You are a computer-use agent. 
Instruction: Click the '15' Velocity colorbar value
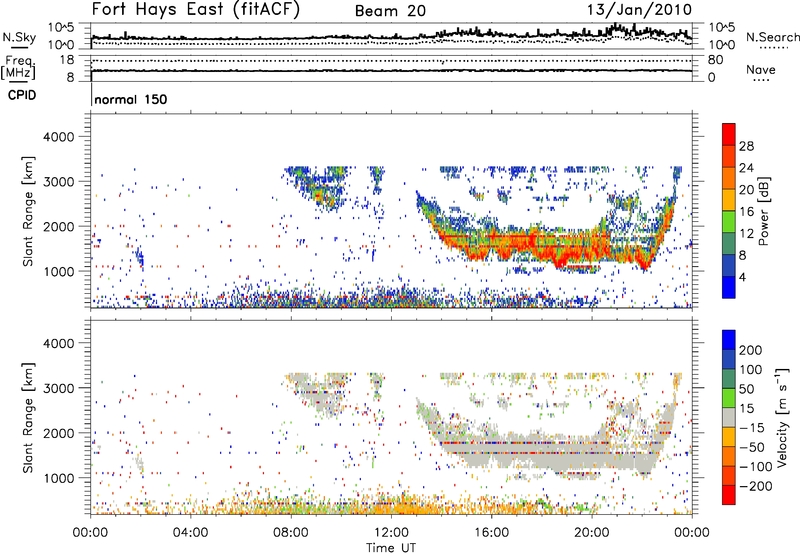tap(746, 408)
